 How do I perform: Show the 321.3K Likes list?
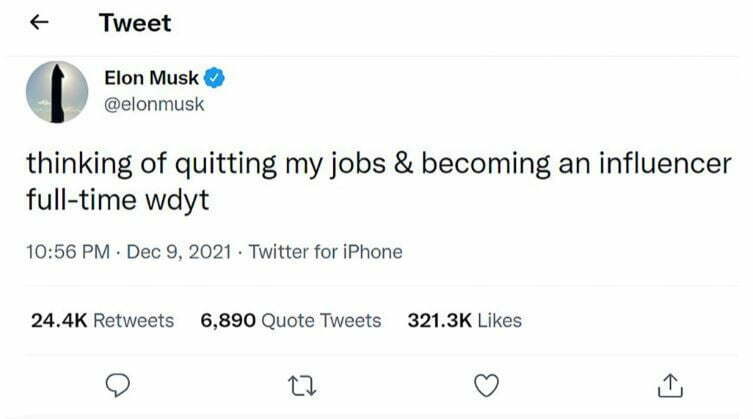pos(464,321)
